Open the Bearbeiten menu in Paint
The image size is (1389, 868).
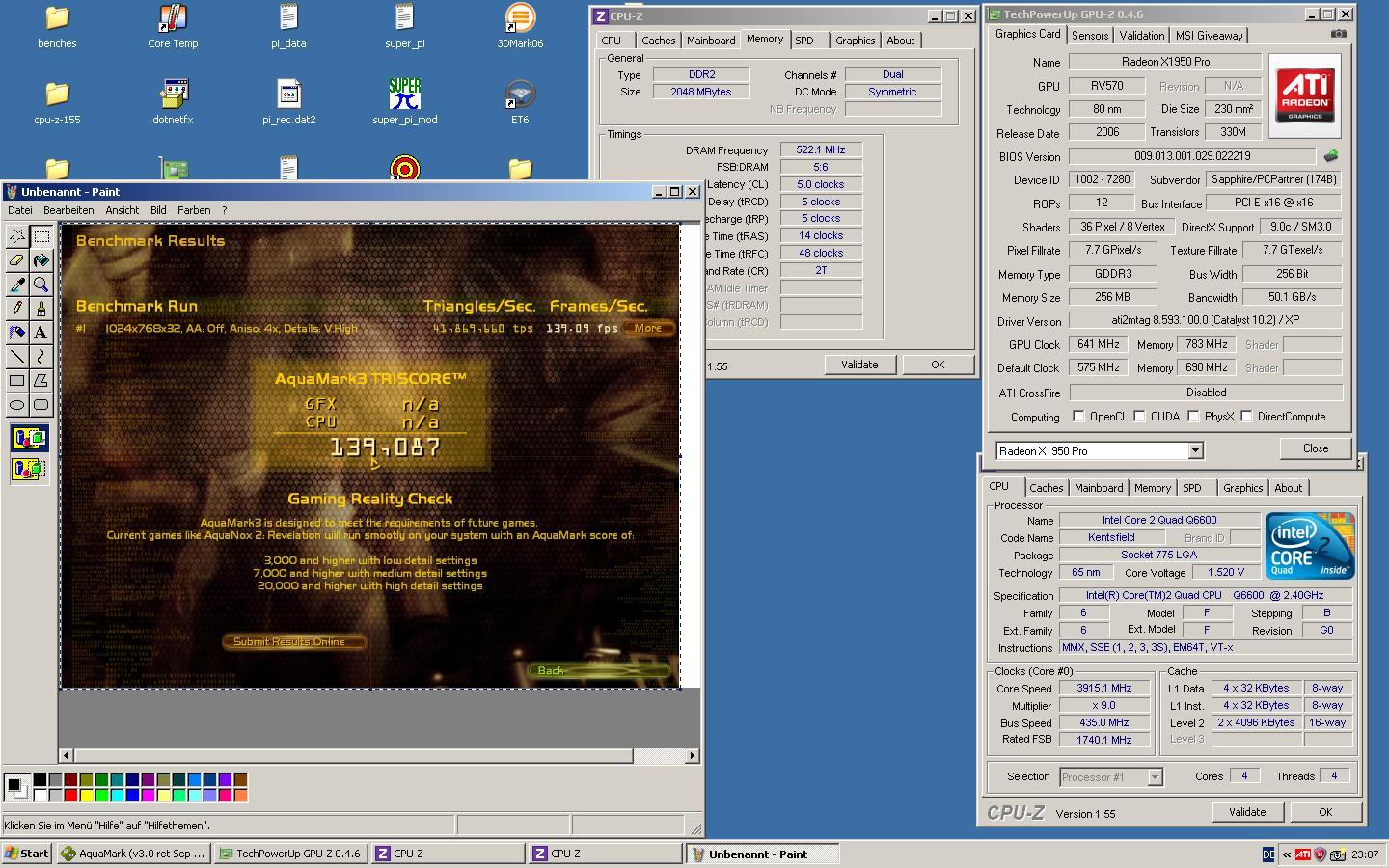68,209
